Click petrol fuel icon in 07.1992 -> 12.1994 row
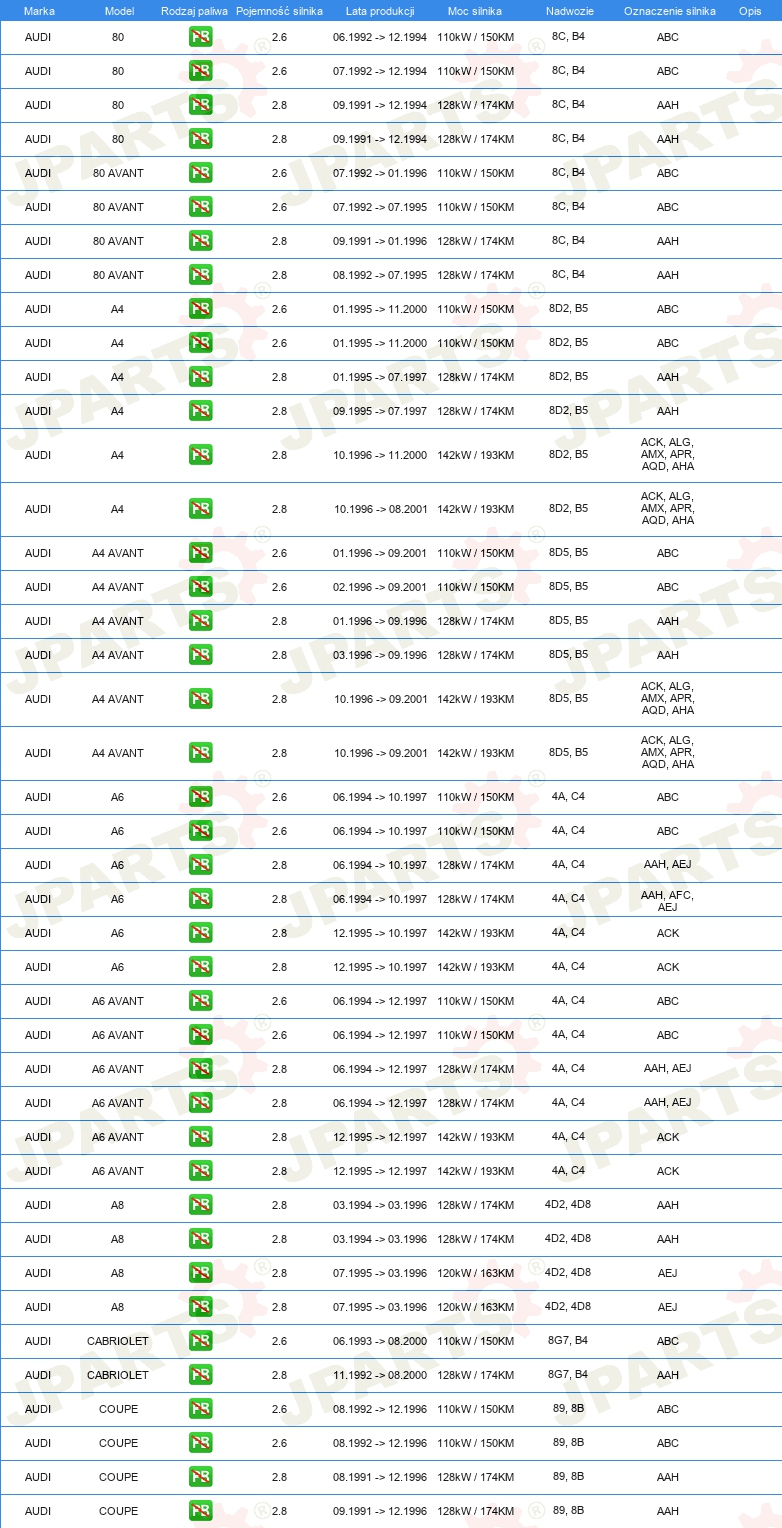The image size is (782, 1528). (200, 71)
